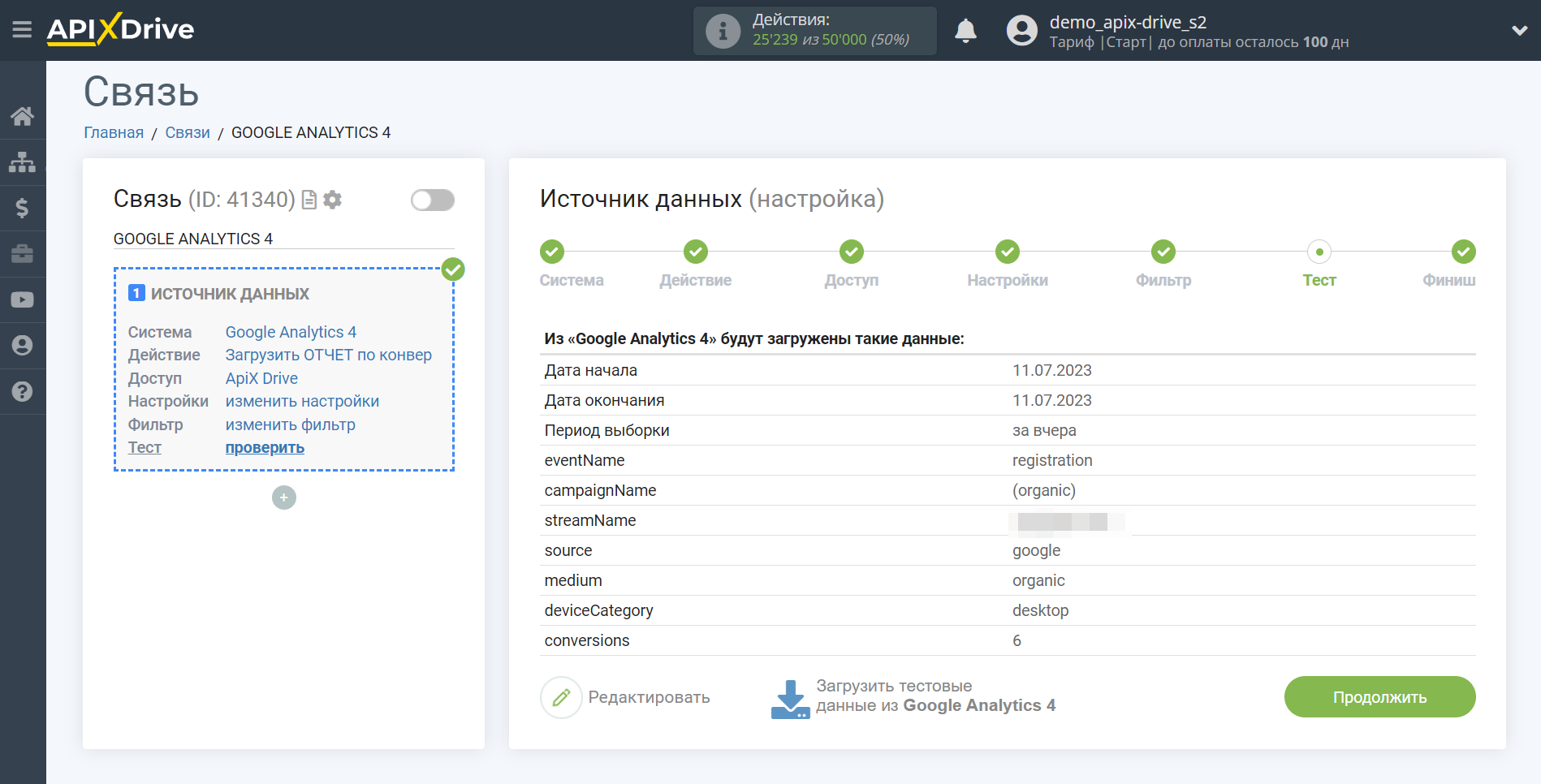Screen dimensions: 1541x784
Task: Go to the Доступ step
Action: click(x=852, y=252)
